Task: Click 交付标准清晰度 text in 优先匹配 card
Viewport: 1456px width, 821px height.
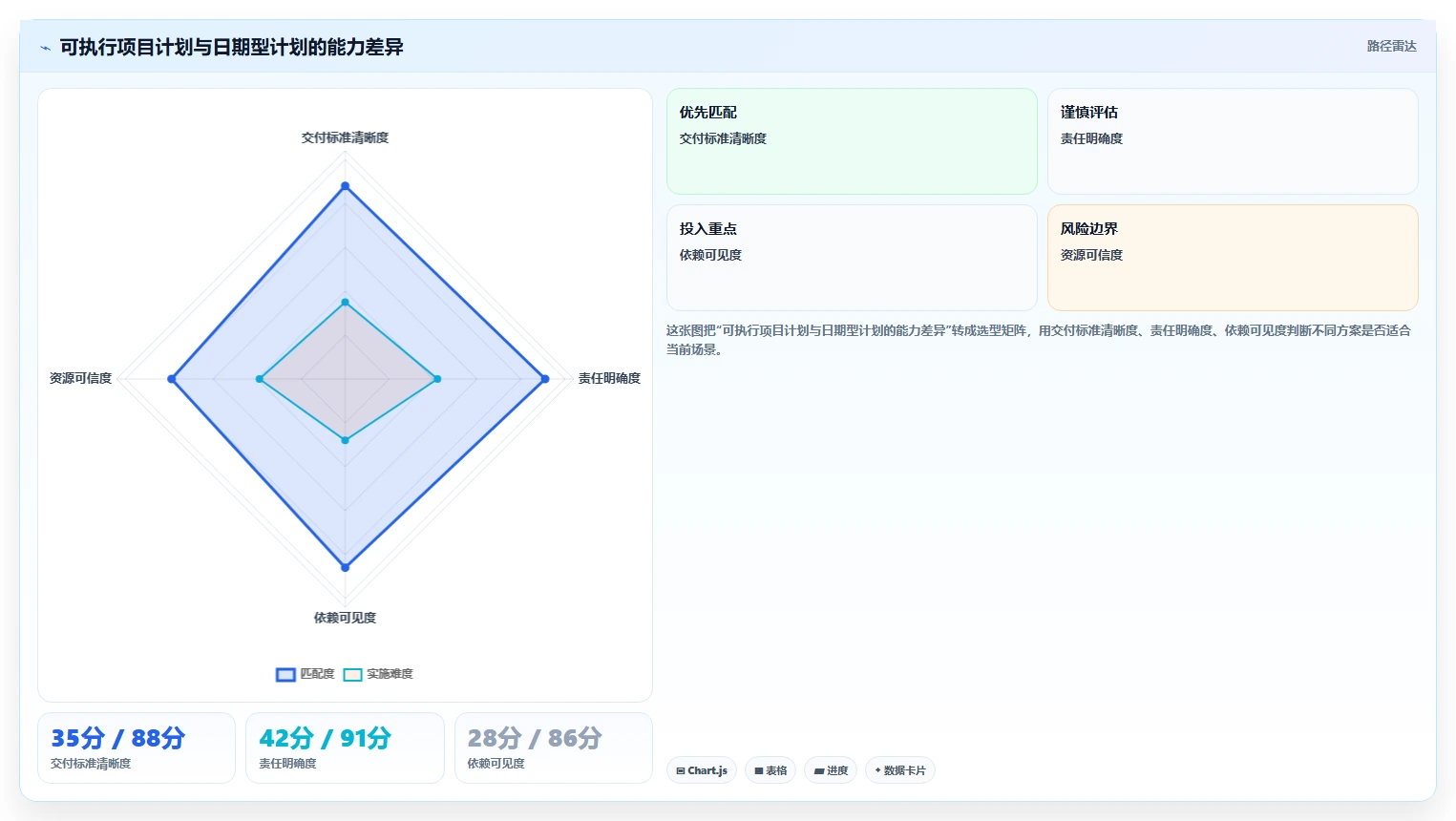Action: point(723,138)
